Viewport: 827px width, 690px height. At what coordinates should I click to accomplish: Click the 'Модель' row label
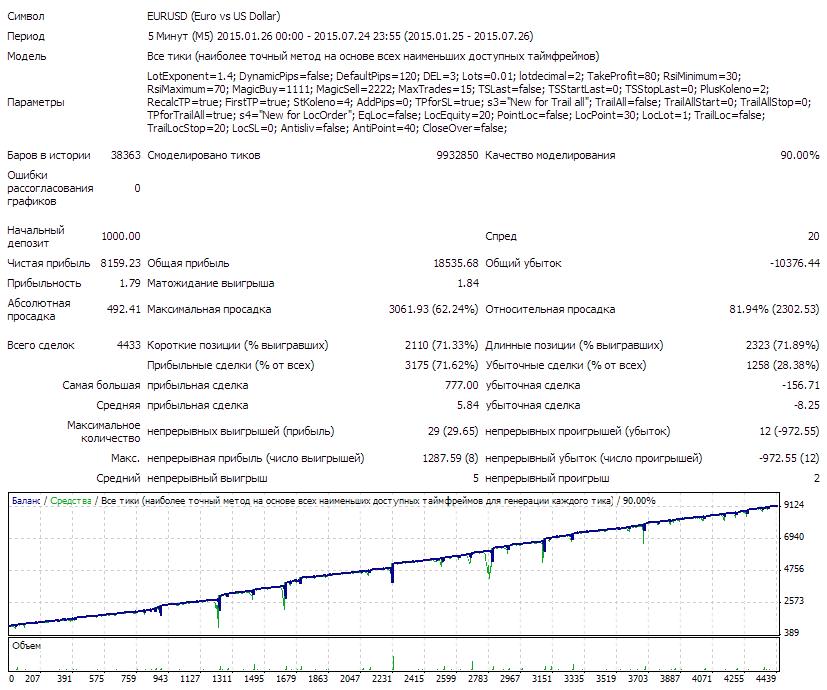pyautogui.click(x=26, y=56)
